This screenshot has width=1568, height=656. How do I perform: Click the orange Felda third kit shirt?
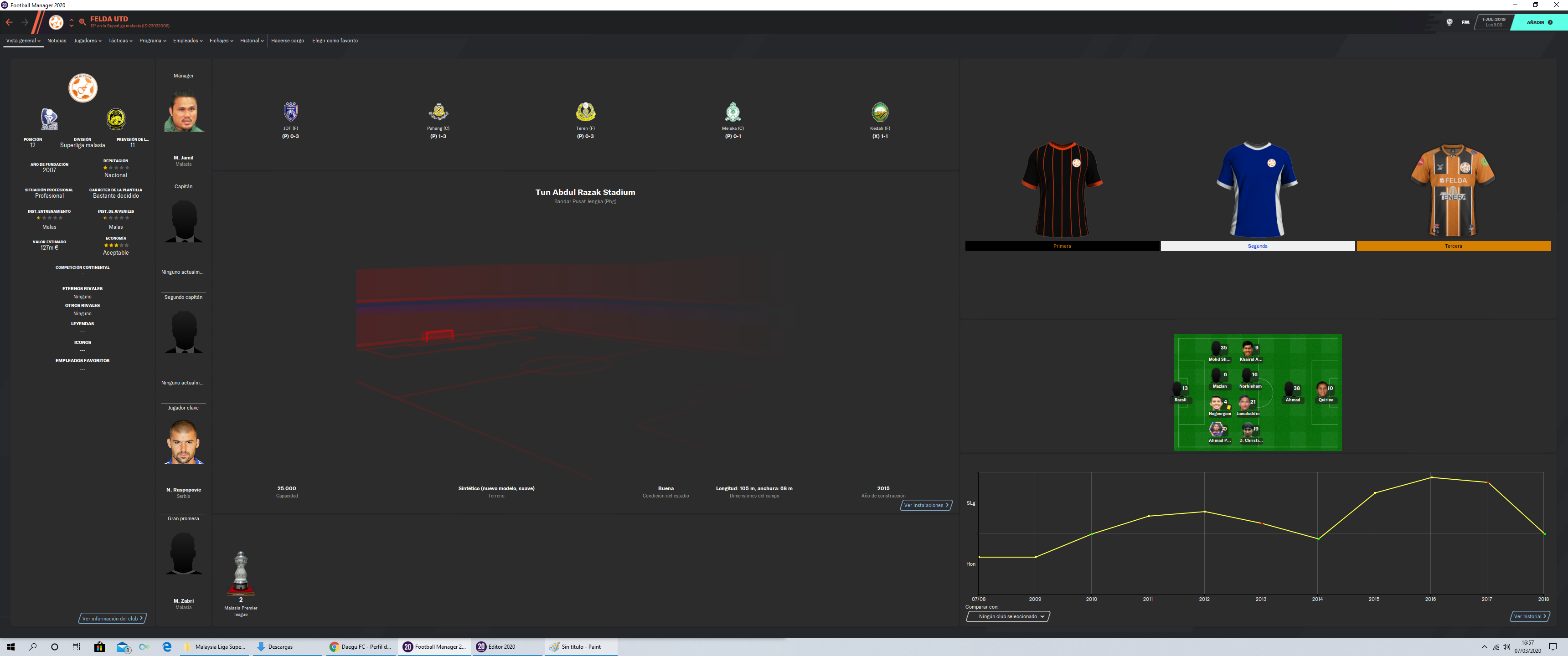1453,189
